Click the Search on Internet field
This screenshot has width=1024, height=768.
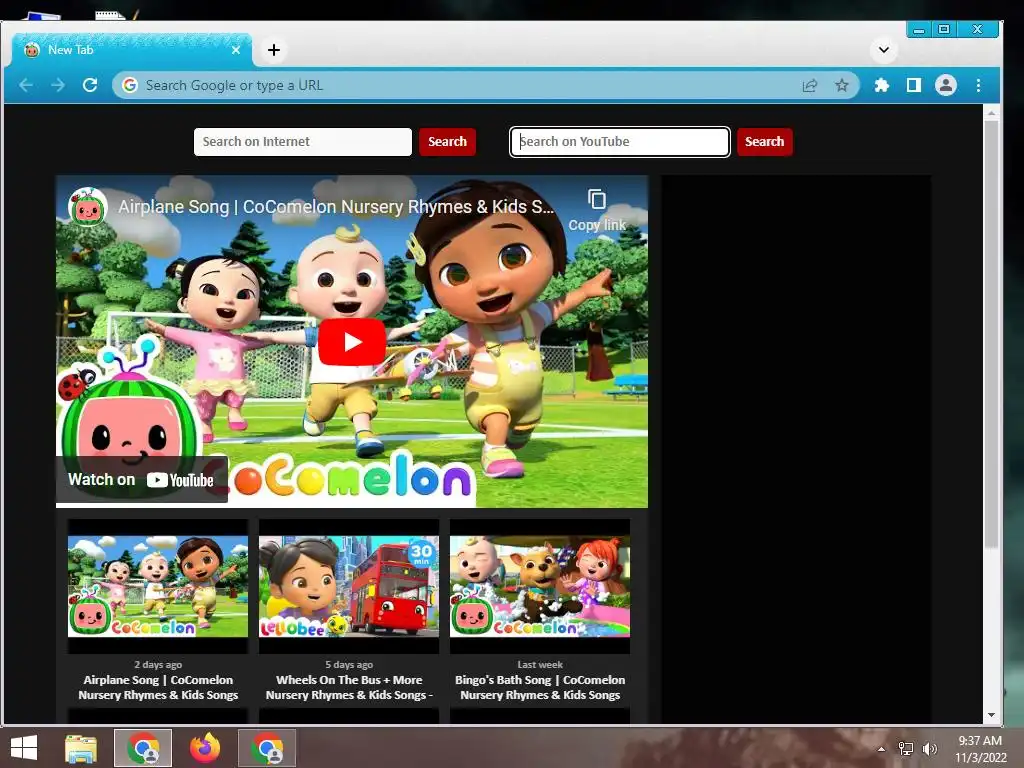(303, 142)
